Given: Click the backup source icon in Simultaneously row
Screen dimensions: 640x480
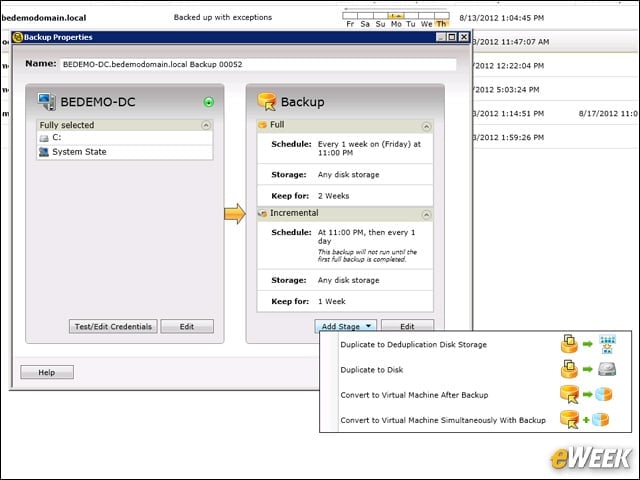Looking at the screenshot, I should click(x=569, y=420).
